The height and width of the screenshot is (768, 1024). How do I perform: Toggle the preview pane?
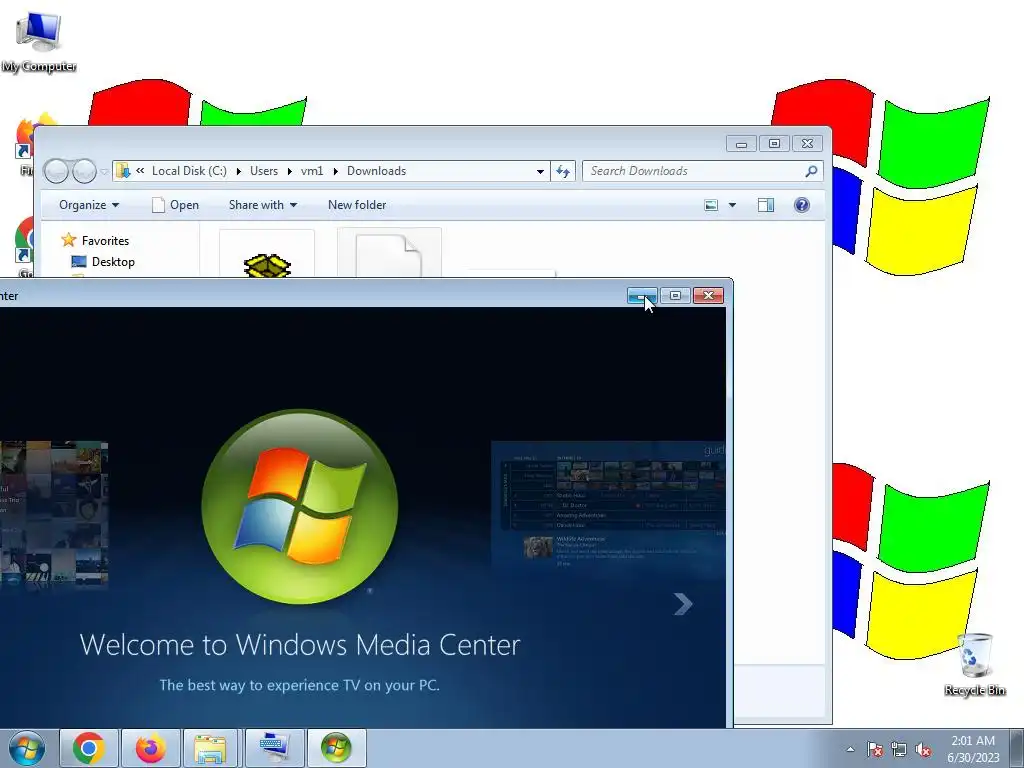click(765, 205)
